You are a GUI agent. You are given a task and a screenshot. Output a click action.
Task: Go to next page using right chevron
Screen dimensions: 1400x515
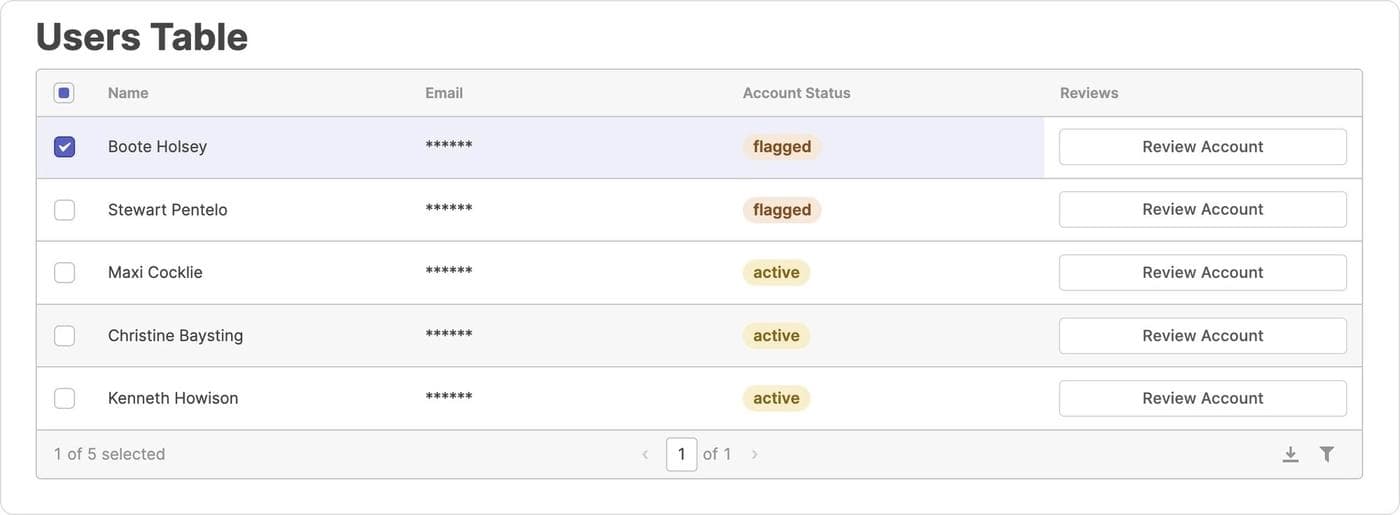tap(754, 454)
